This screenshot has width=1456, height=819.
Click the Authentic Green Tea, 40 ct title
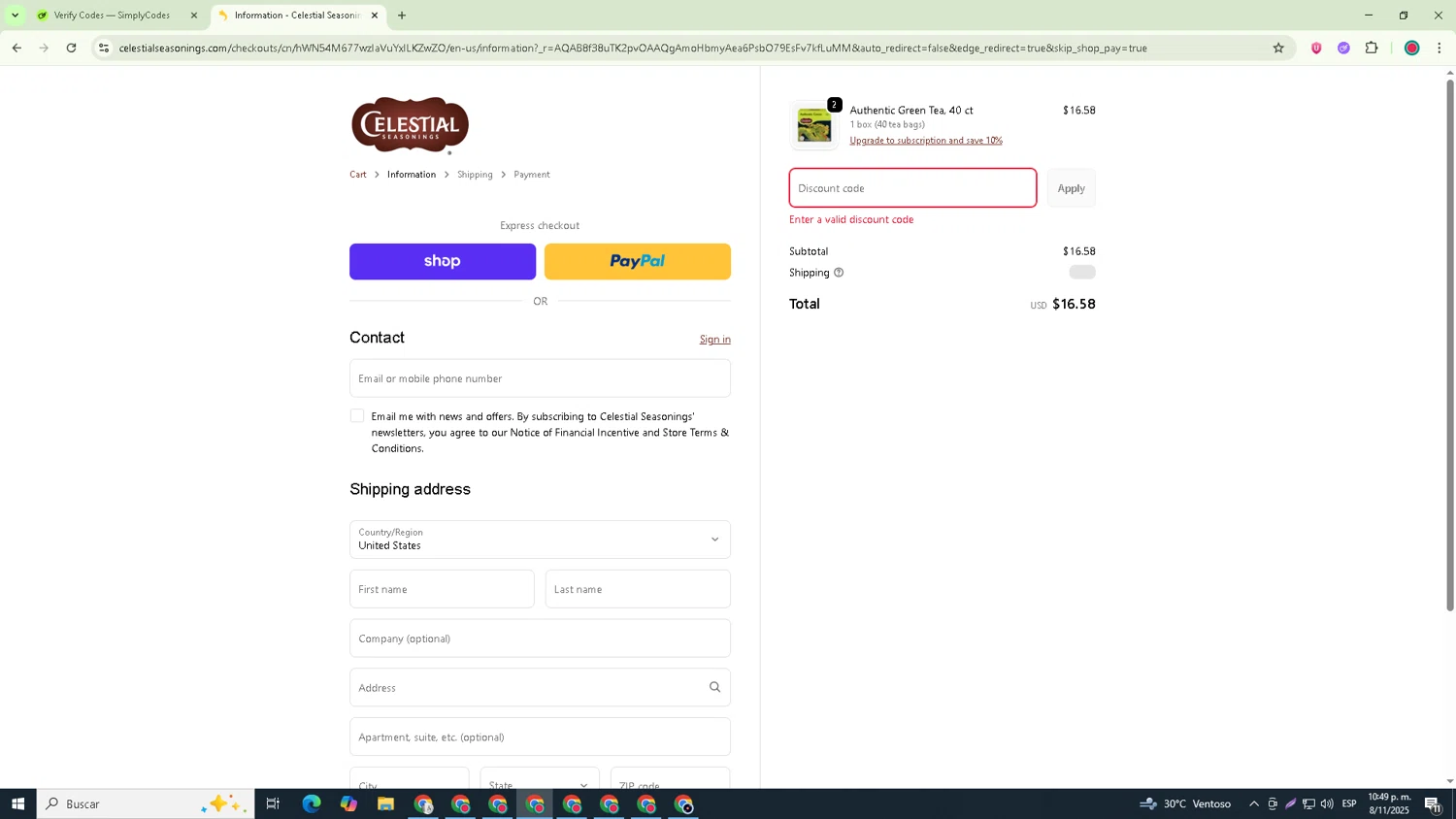[x=911, y=111]
